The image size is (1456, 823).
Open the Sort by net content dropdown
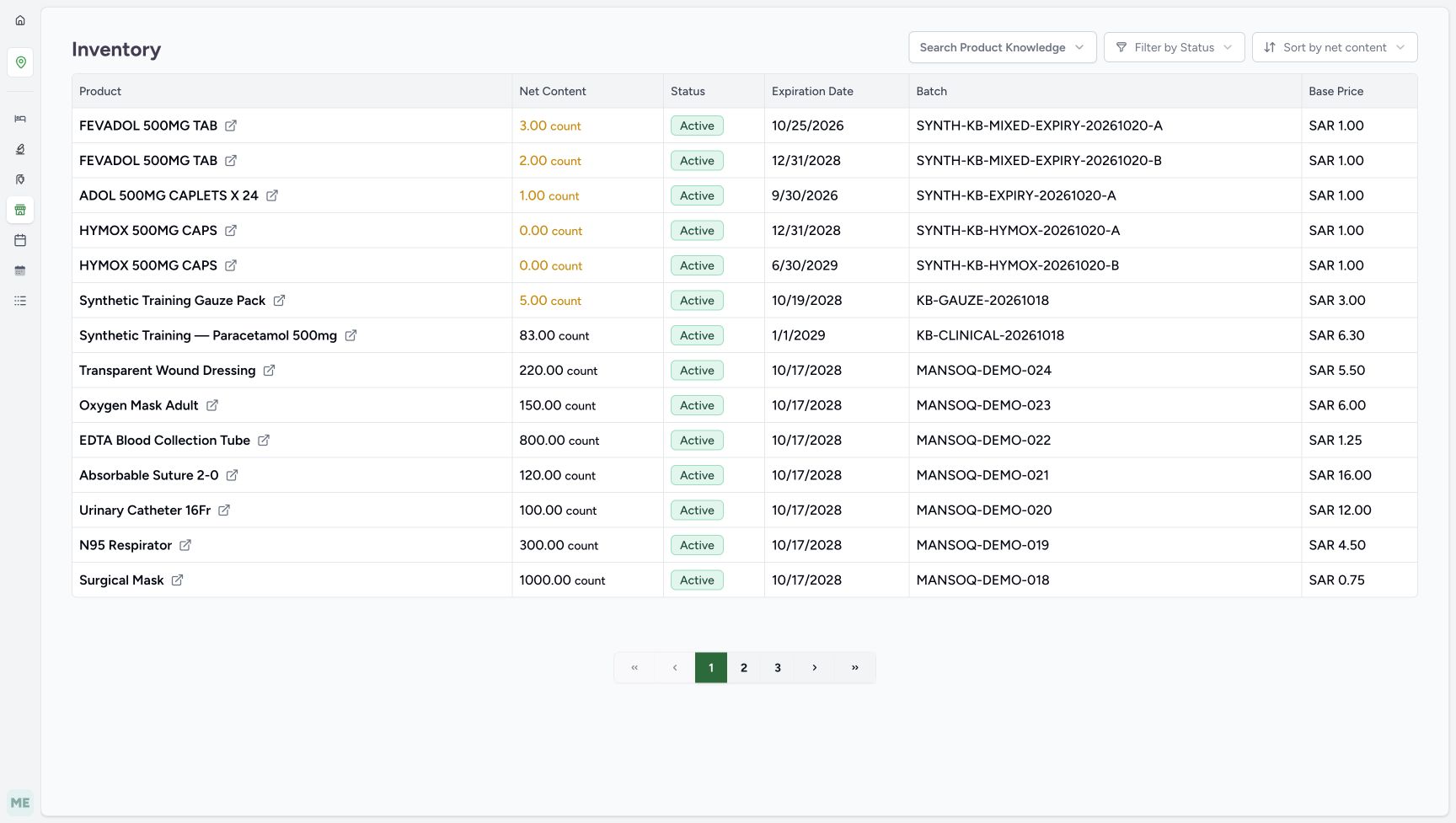click(x=1335, y=47)
